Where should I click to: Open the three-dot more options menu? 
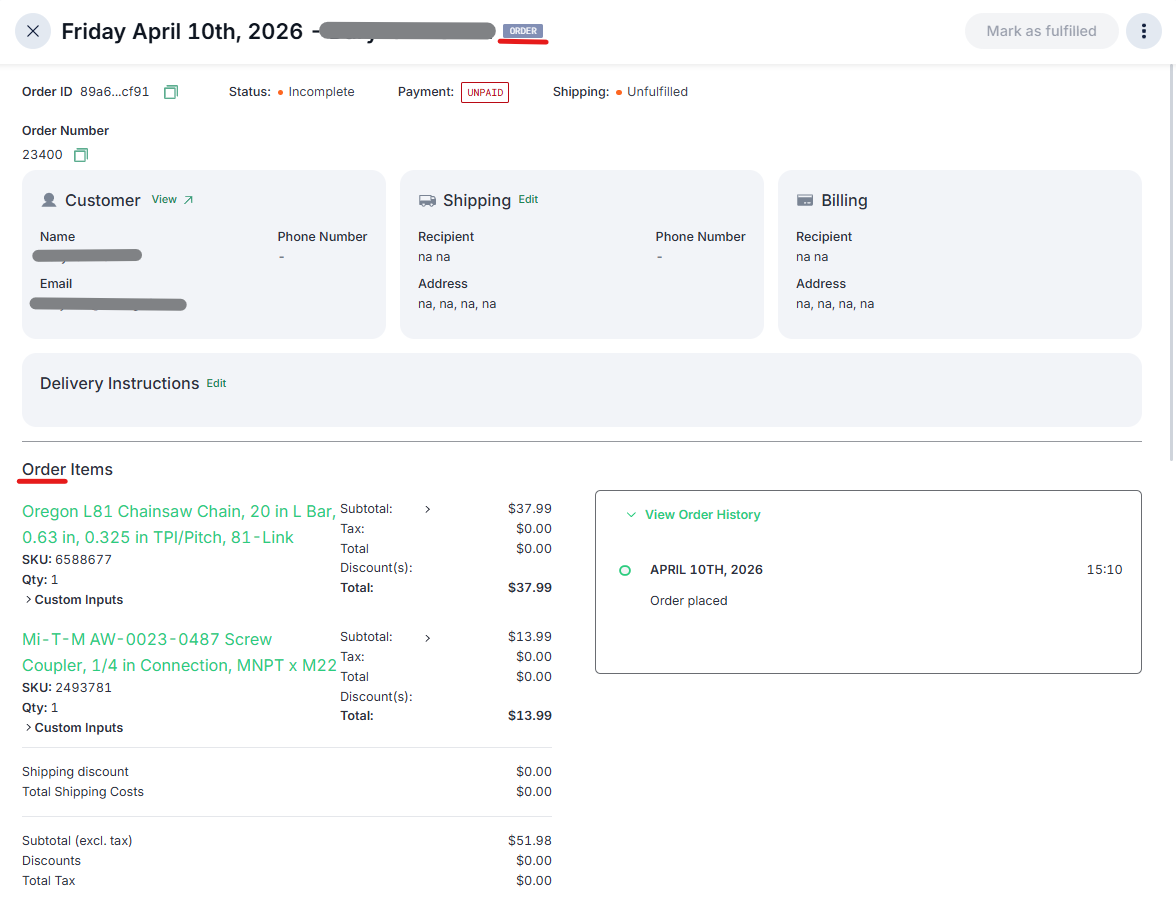pyautogui.click(x=1143, y=31)
